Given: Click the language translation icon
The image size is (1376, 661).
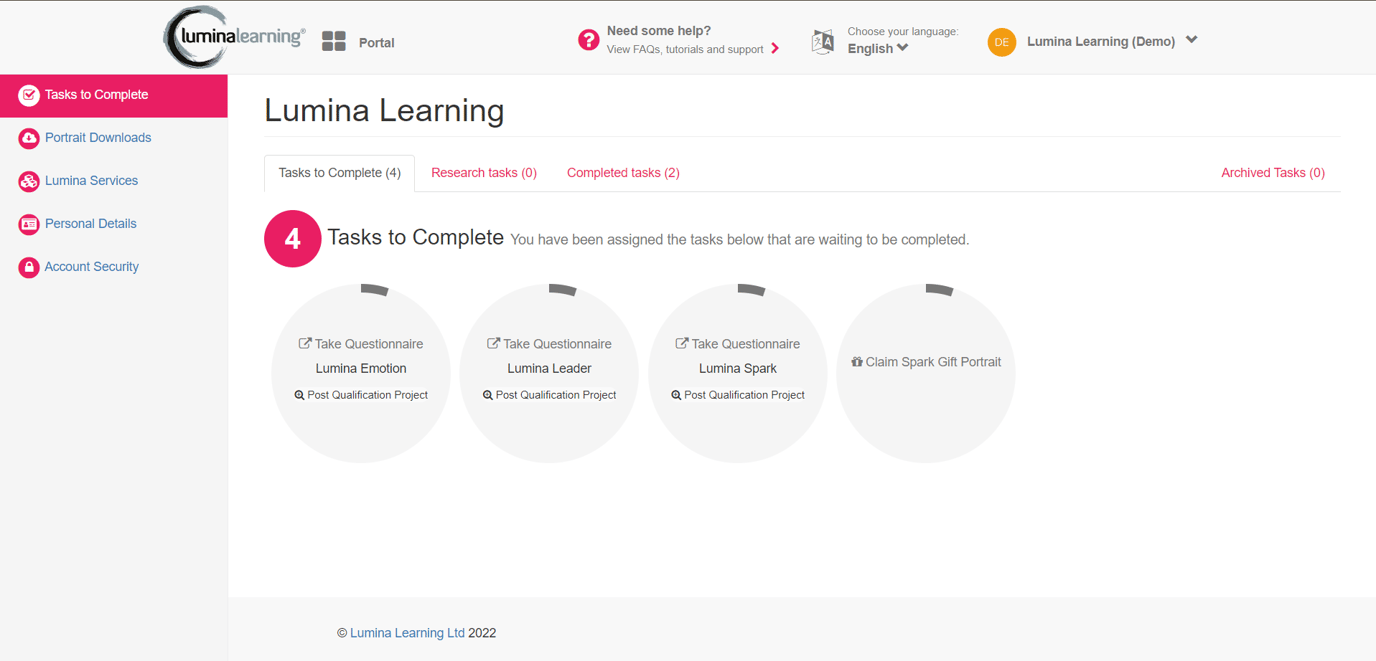Looking at the screenshot, I should coord(822,41).
